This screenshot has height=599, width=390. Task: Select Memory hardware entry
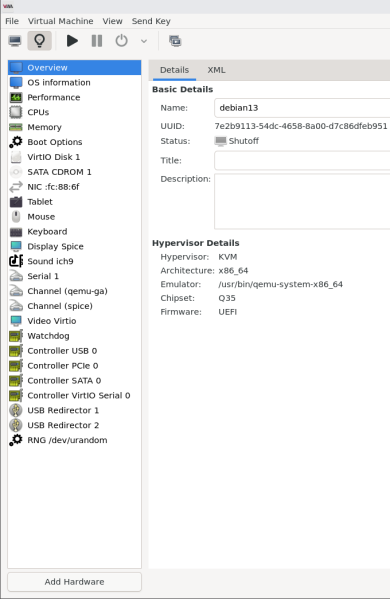(74, 127)
